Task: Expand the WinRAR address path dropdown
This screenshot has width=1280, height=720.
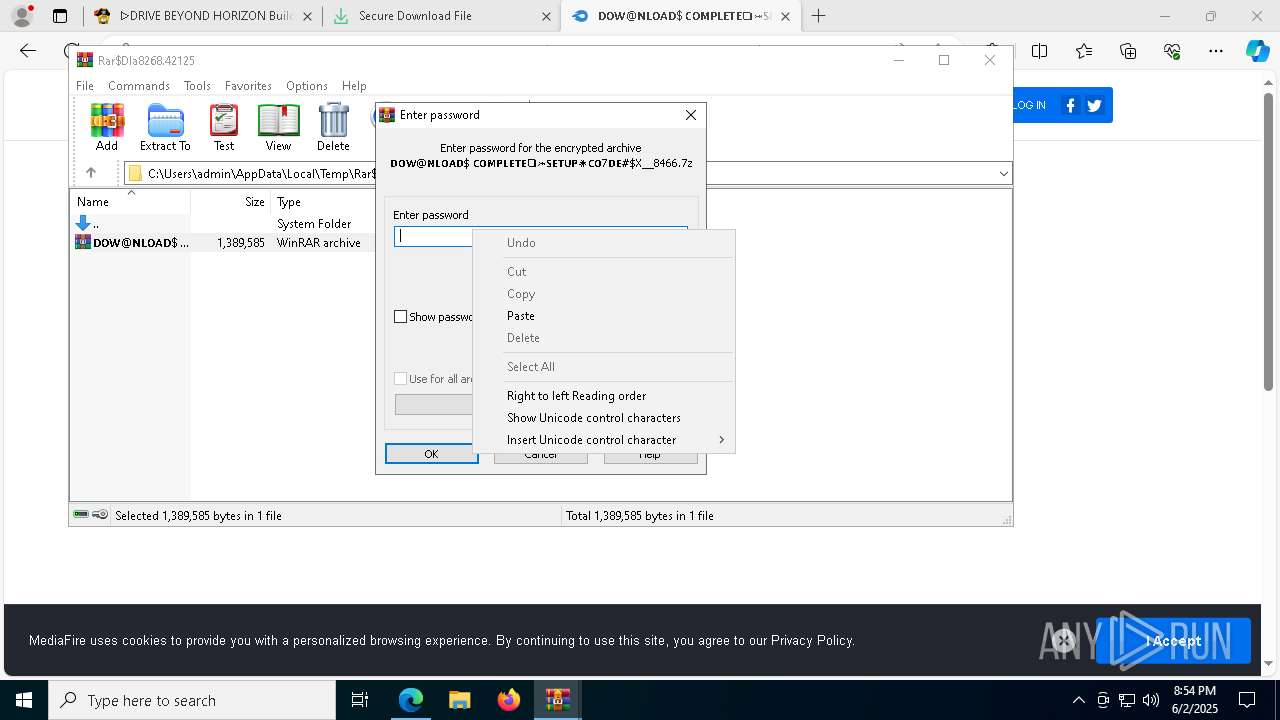Action: pos(1003,174)
